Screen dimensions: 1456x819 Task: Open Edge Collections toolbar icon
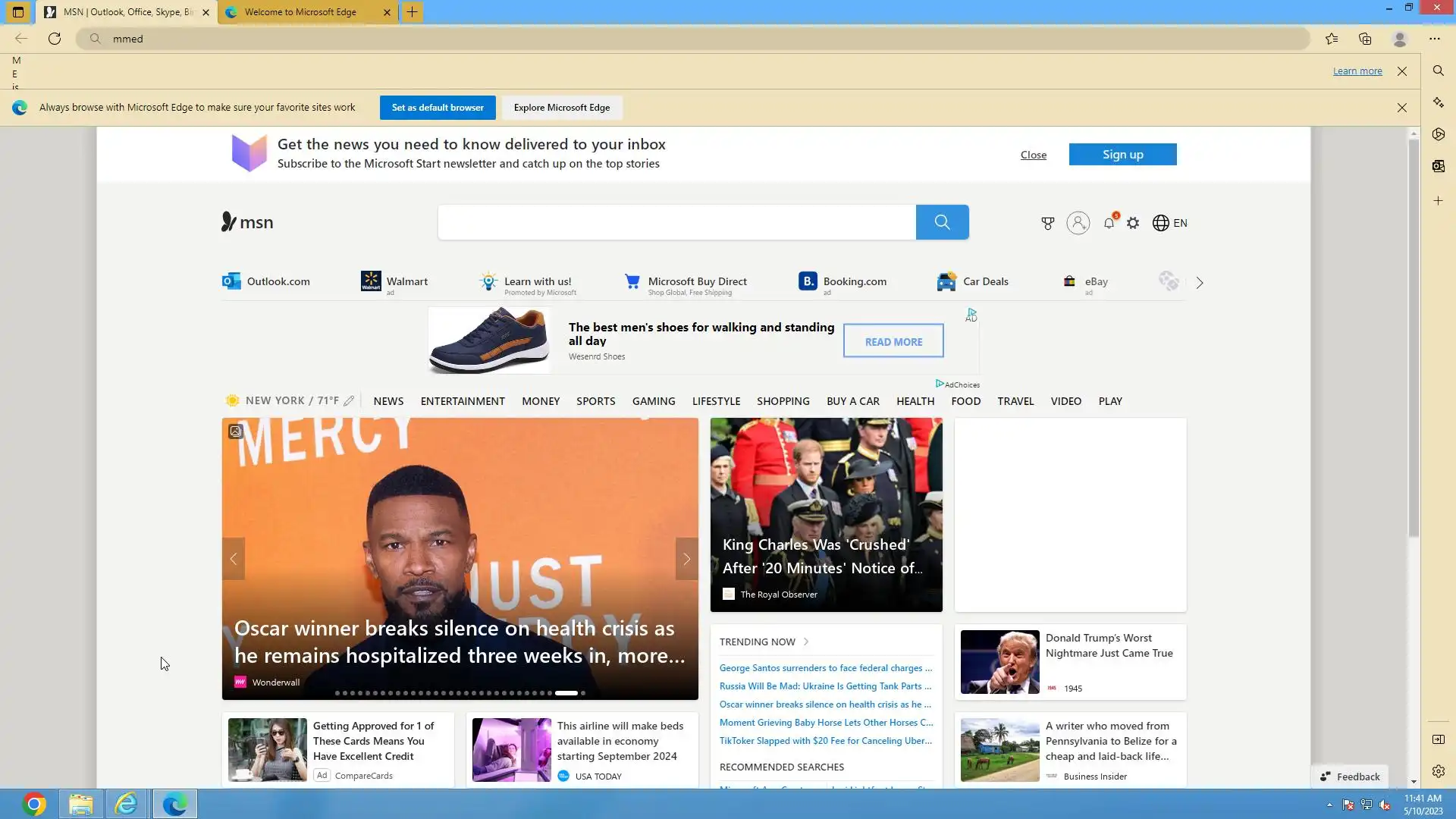(1365, 39)
